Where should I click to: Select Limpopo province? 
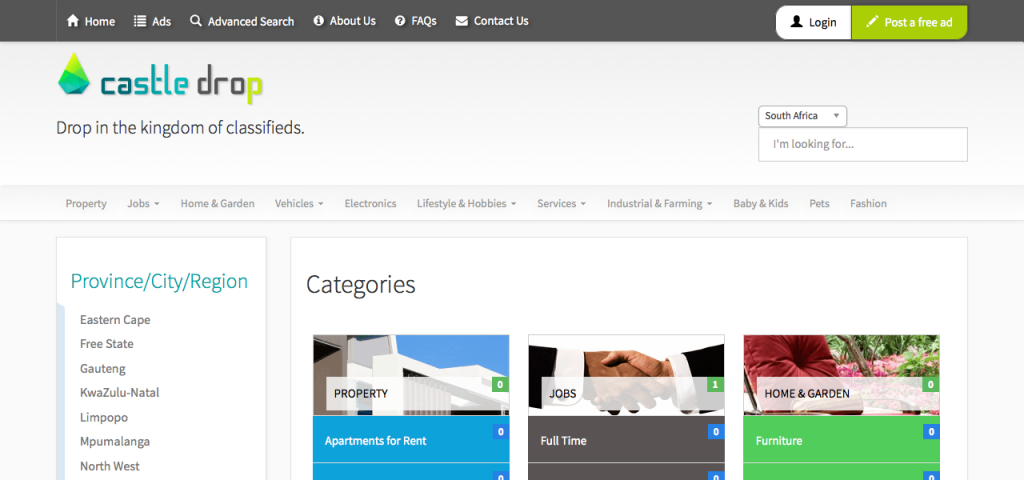[104, 417]
